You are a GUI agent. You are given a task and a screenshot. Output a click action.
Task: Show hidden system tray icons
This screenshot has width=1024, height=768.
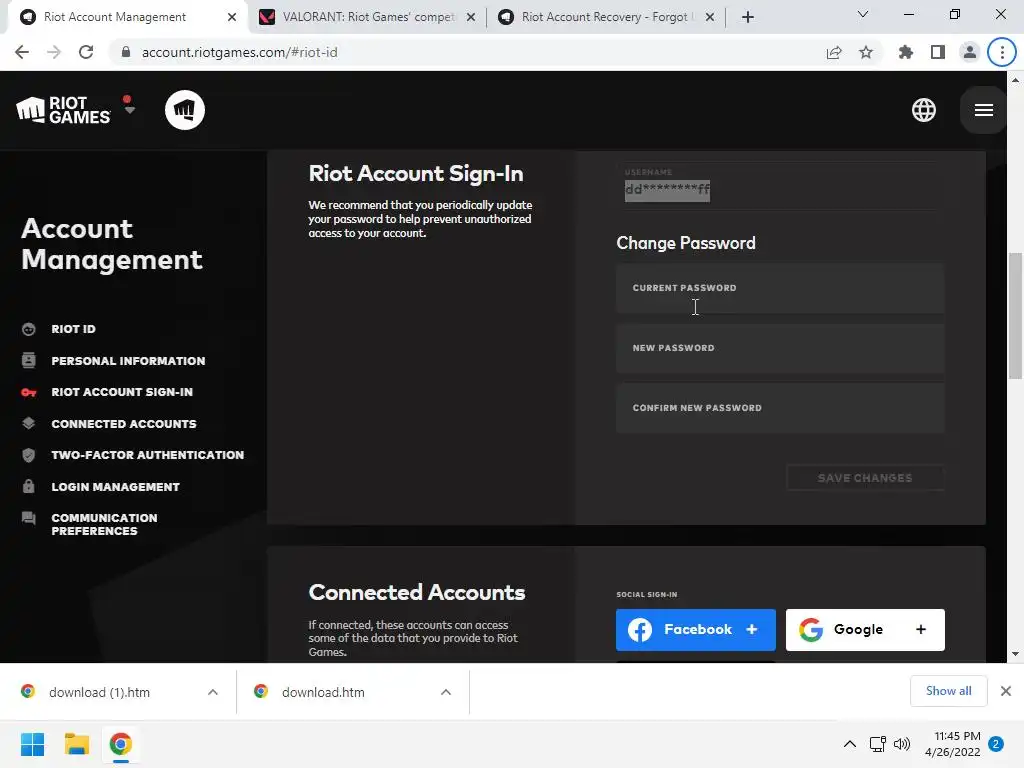tap(850, 744)
